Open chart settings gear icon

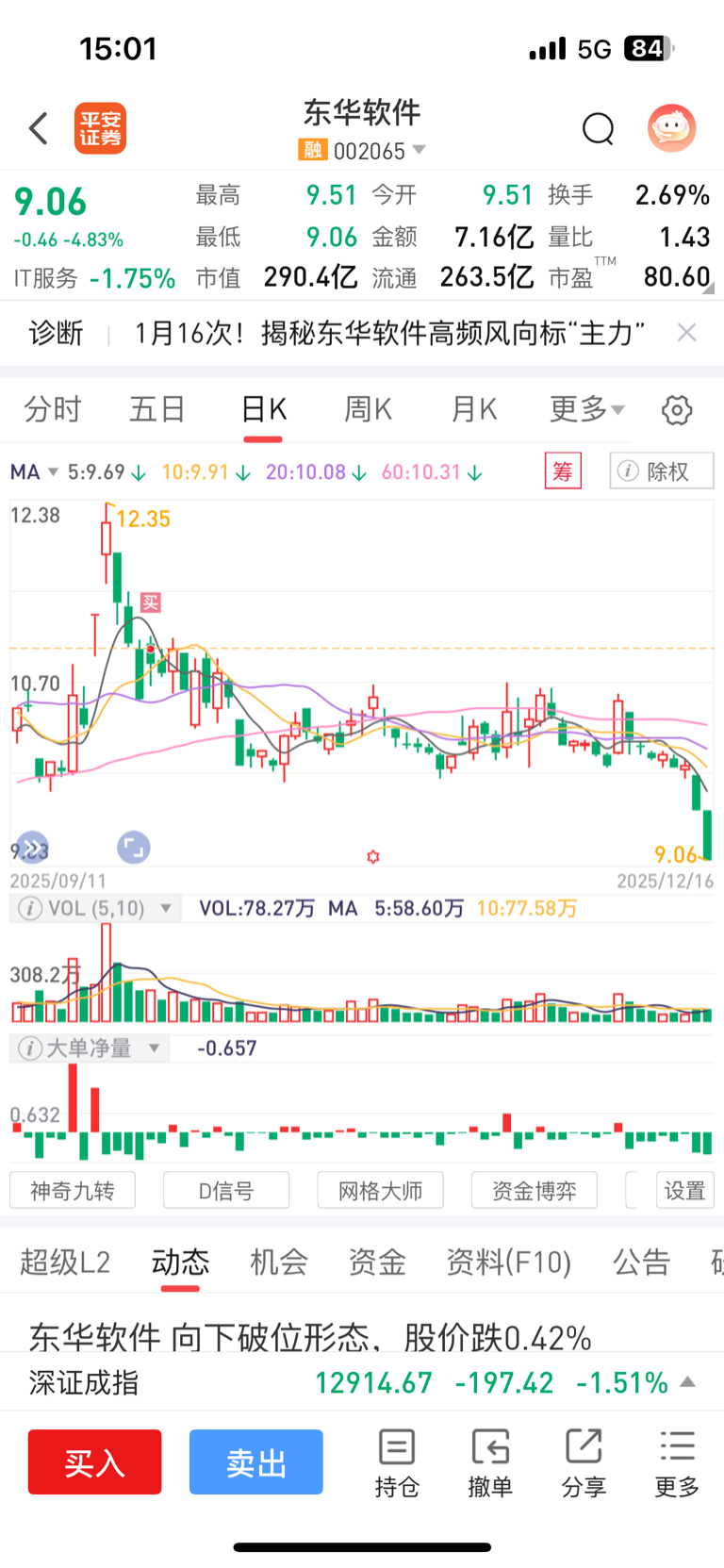(677, 410)
